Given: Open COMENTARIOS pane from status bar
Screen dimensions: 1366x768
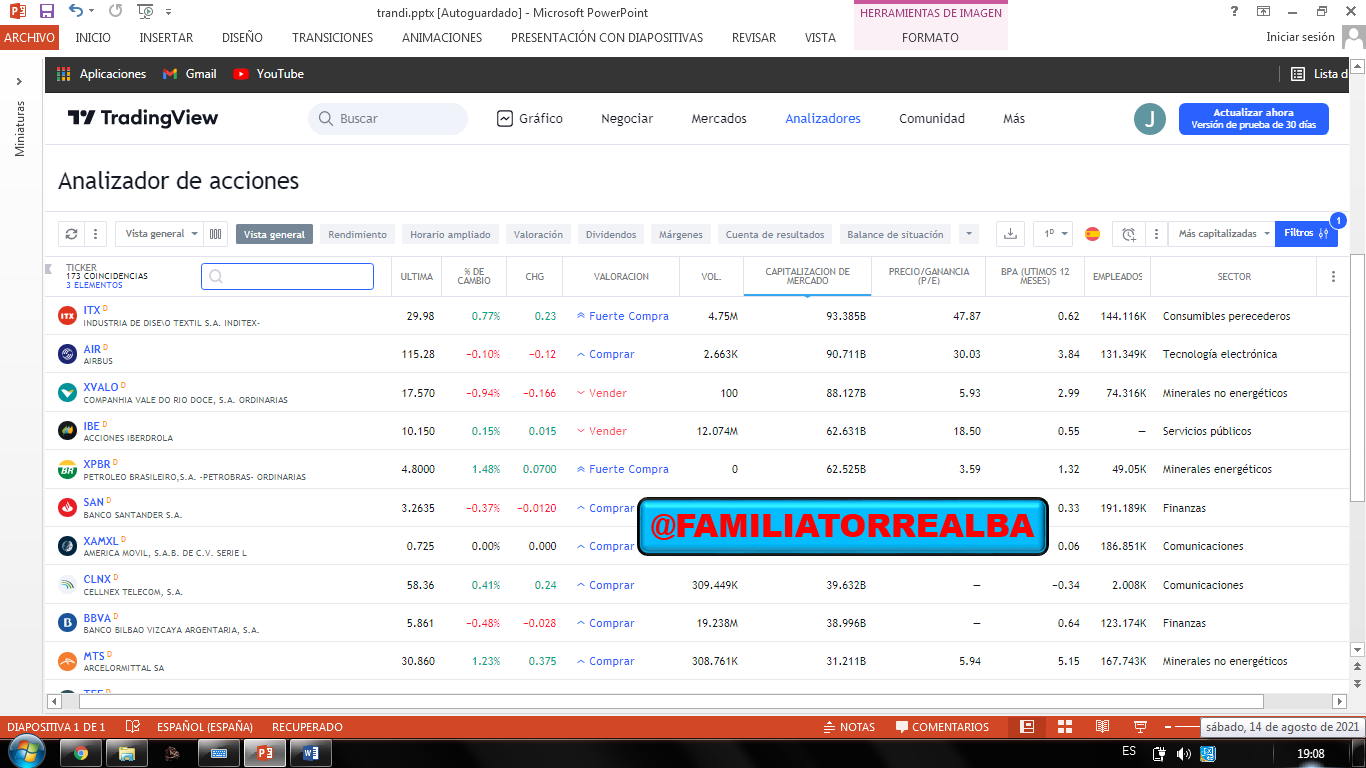Looking at the screenshot, I should click(942, 727).
